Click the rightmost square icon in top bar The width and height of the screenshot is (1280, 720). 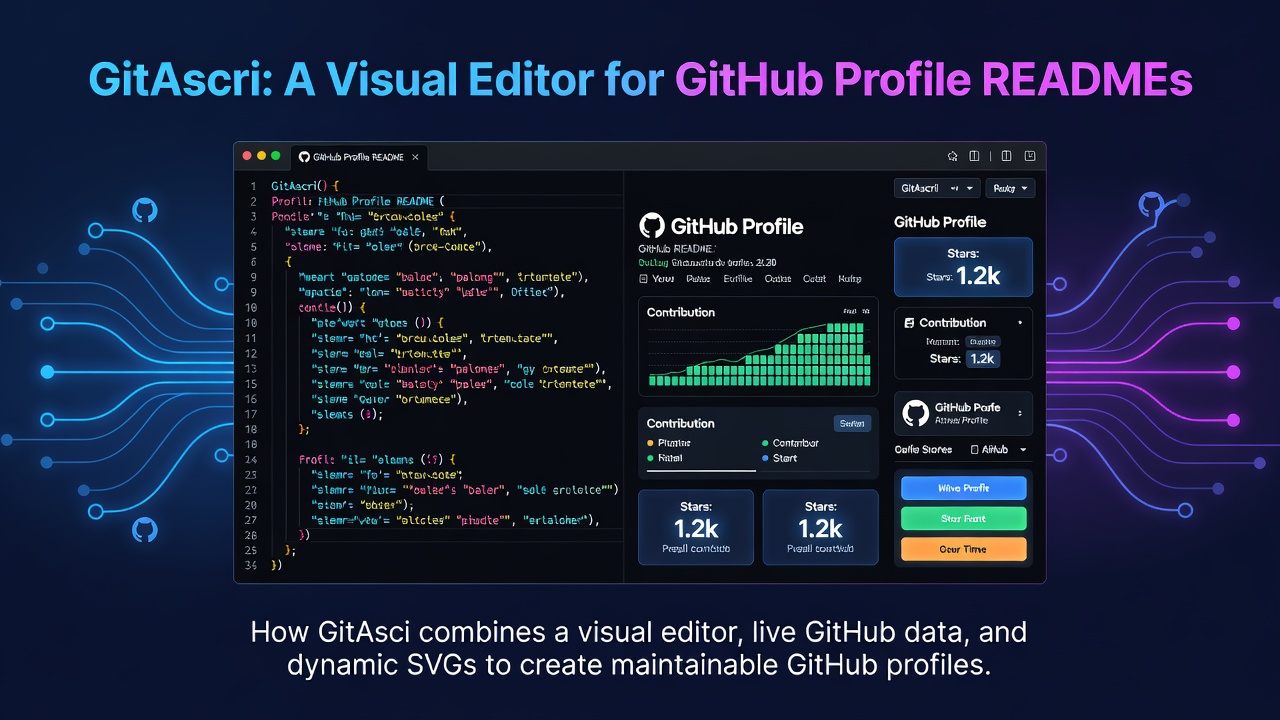1029,156
